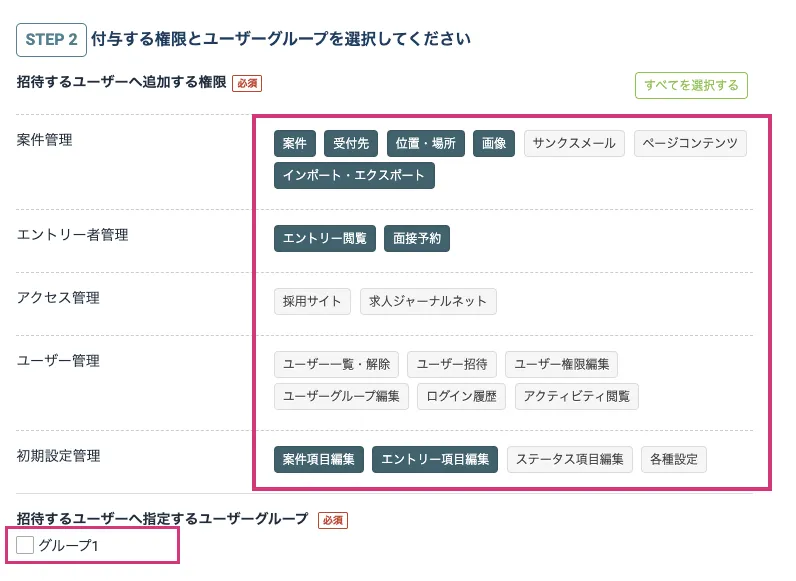Screen dimensions: 796x581
Task: Select the 各種設定 permission tag
Action: pos(674,459)
